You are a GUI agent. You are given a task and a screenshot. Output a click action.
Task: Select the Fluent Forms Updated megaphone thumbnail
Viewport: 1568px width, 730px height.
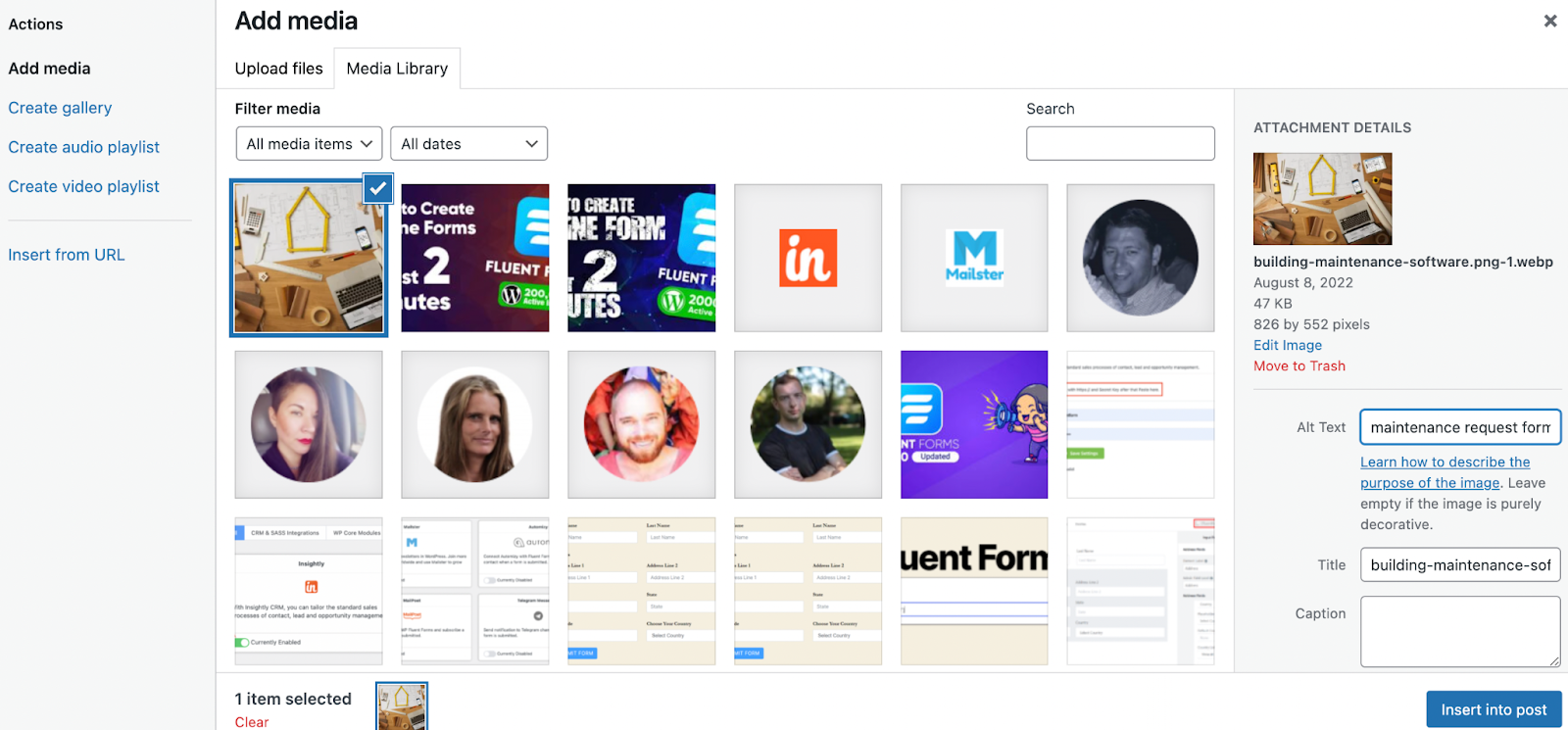click(x=974, y=424)
